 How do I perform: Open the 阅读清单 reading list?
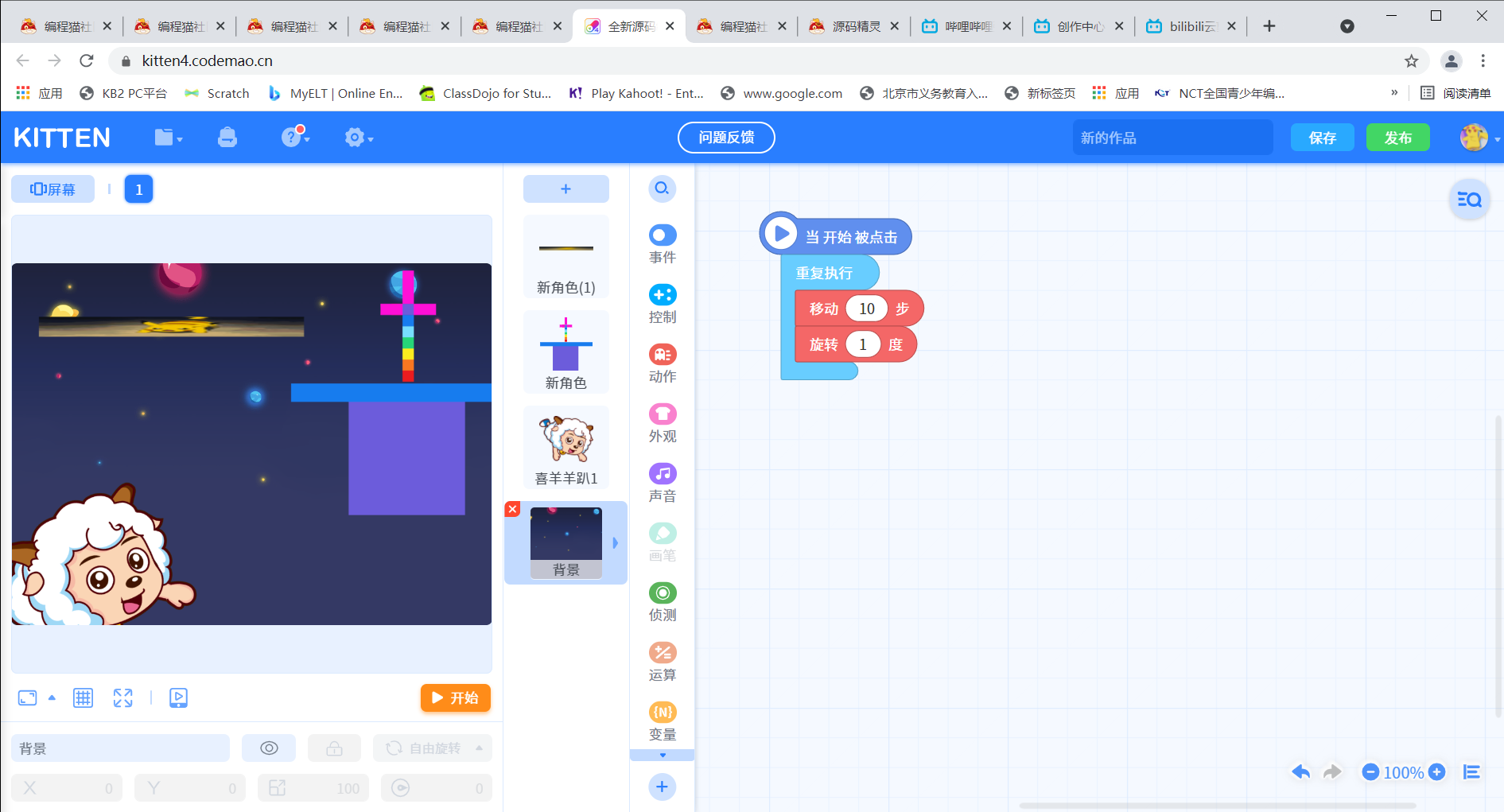(x=1455, y=93)
